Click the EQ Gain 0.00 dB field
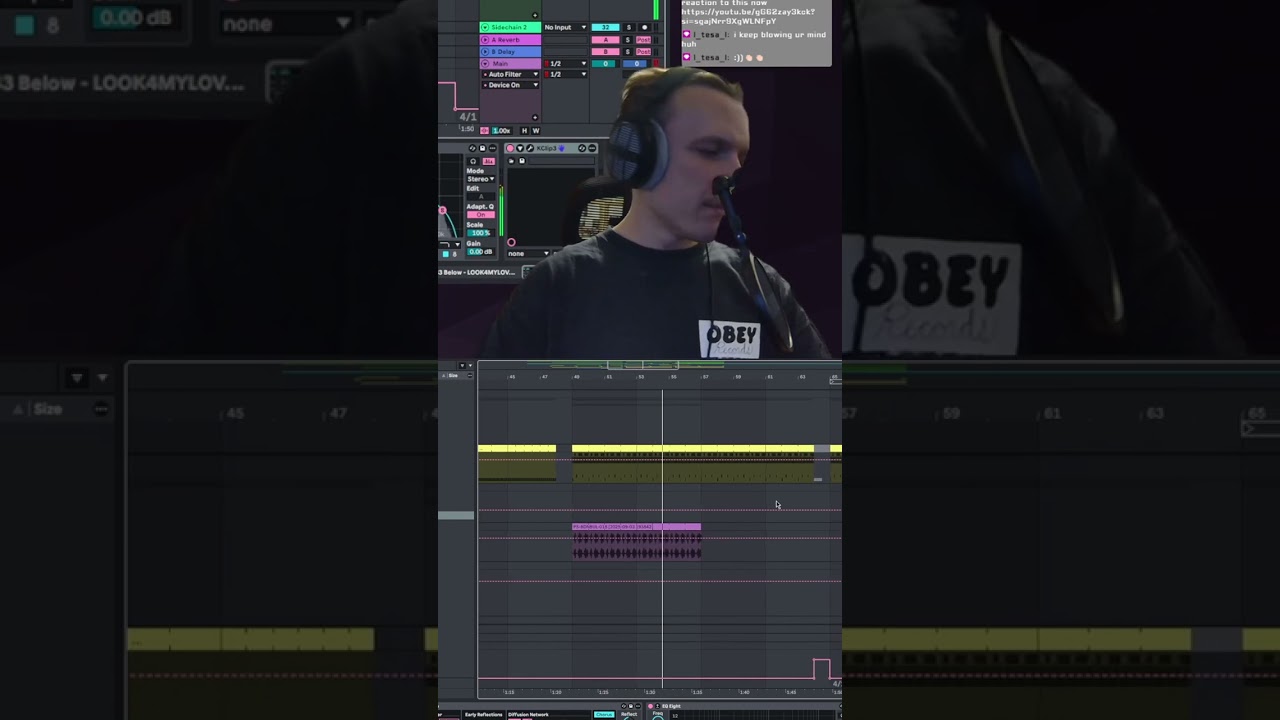This screenshot has height=720, width=1280. [481, 252]
